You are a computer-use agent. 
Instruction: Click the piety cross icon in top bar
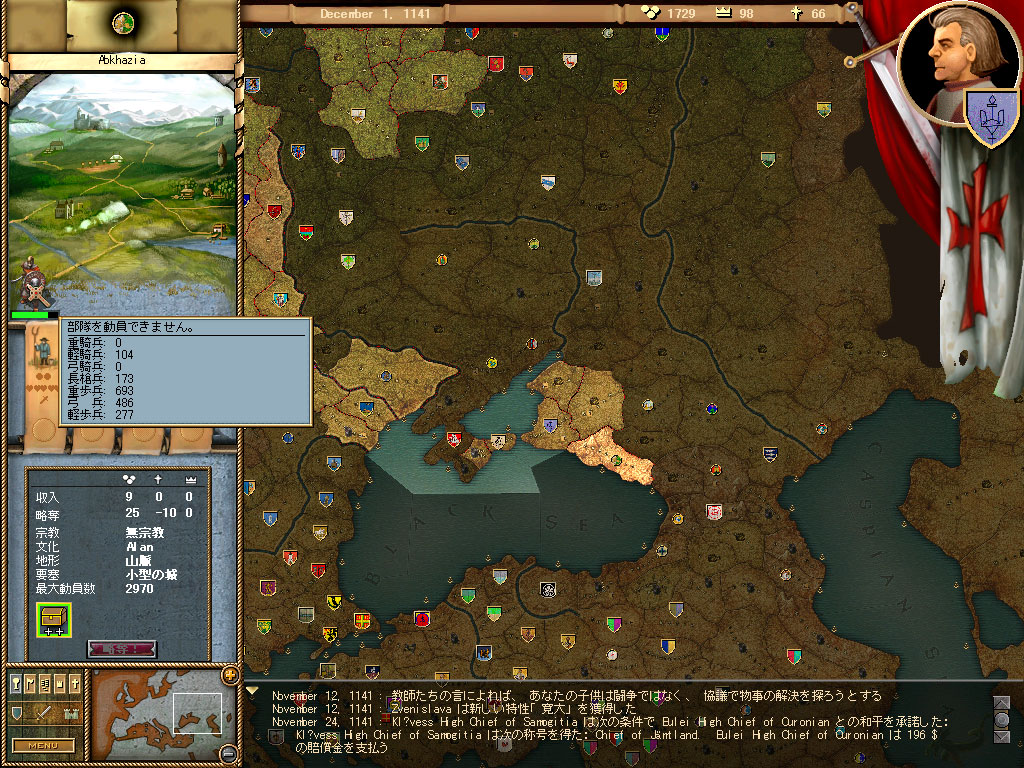pos(796,13)
